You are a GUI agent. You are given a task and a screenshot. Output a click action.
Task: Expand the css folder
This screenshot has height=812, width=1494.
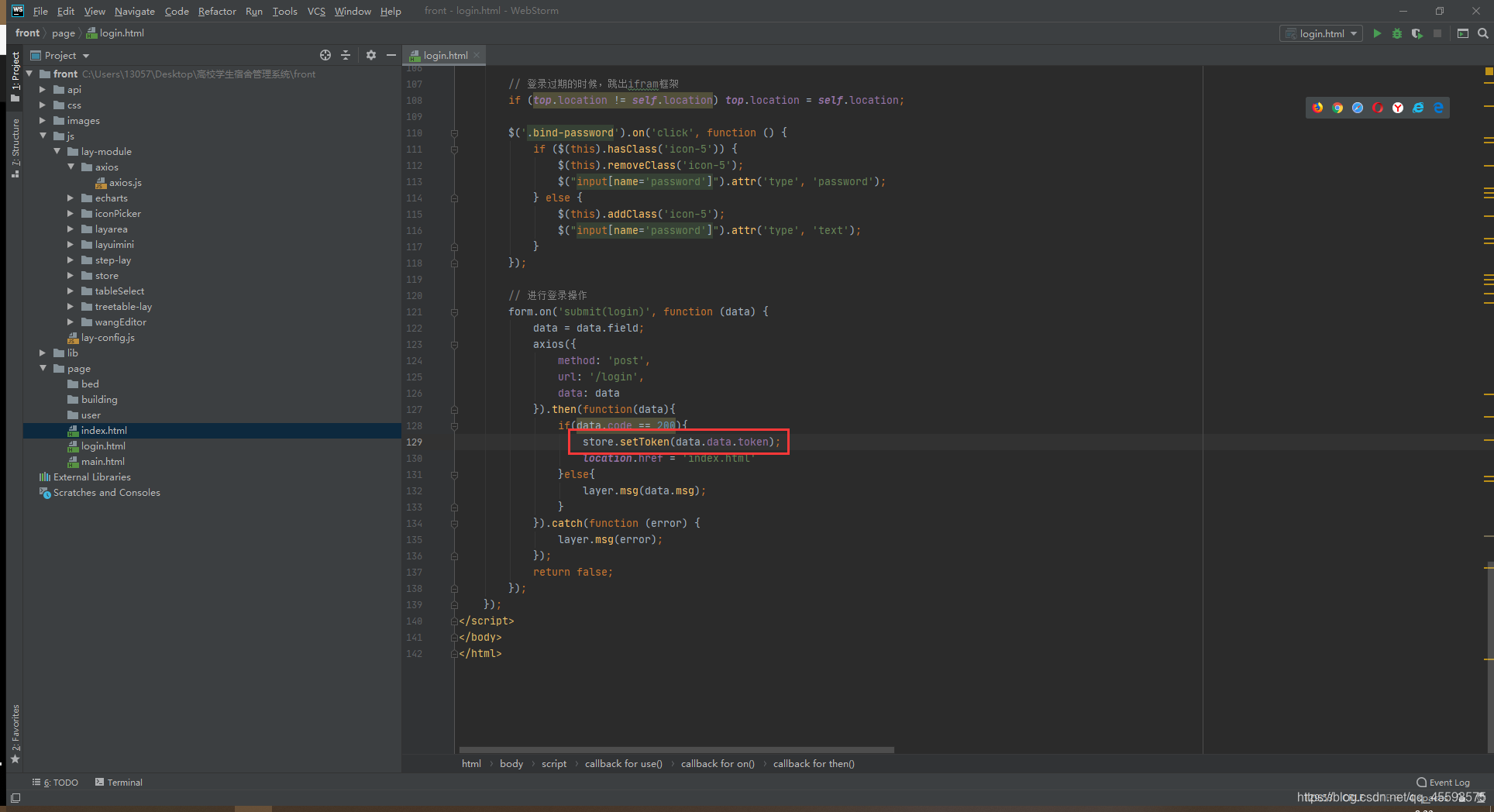pos(43,105)
